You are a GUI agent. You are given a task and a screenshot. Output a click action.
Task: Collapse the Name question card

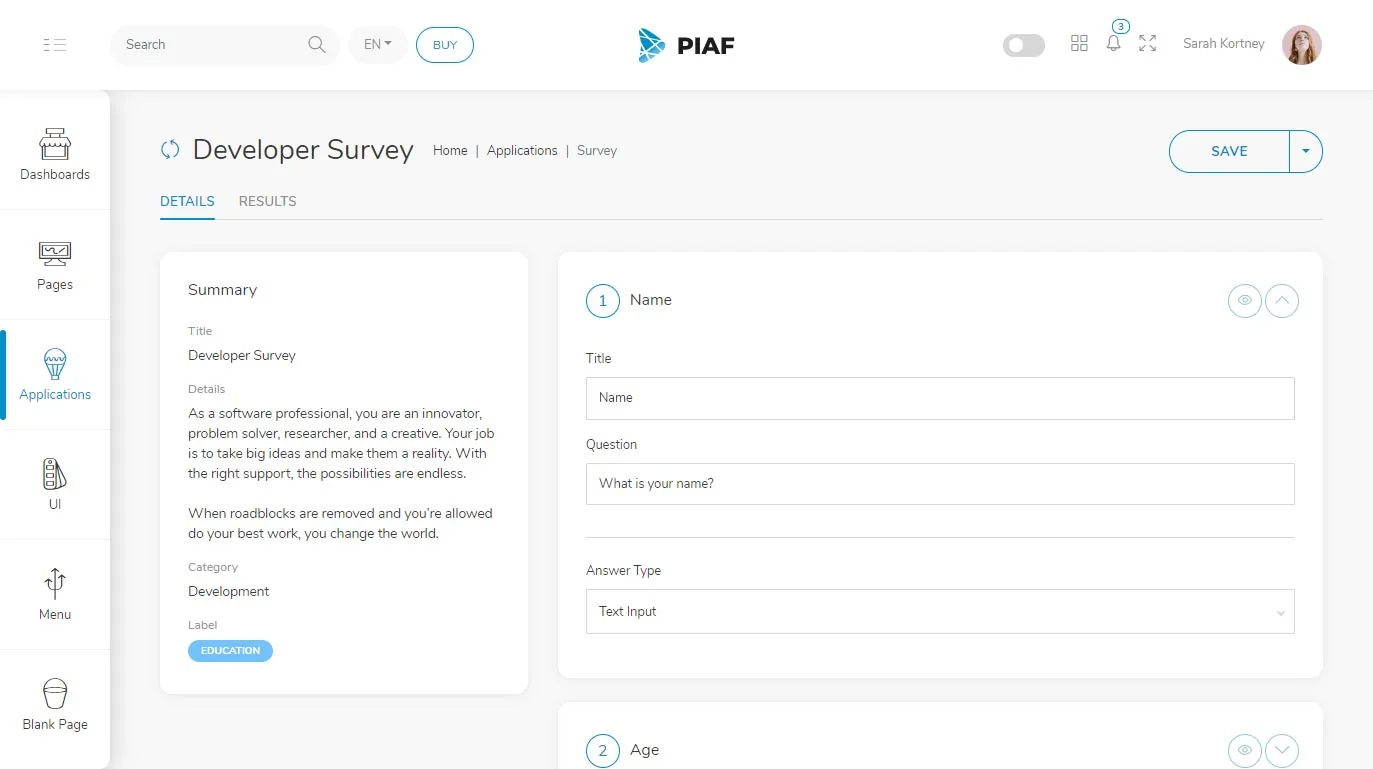point(1282,300)
